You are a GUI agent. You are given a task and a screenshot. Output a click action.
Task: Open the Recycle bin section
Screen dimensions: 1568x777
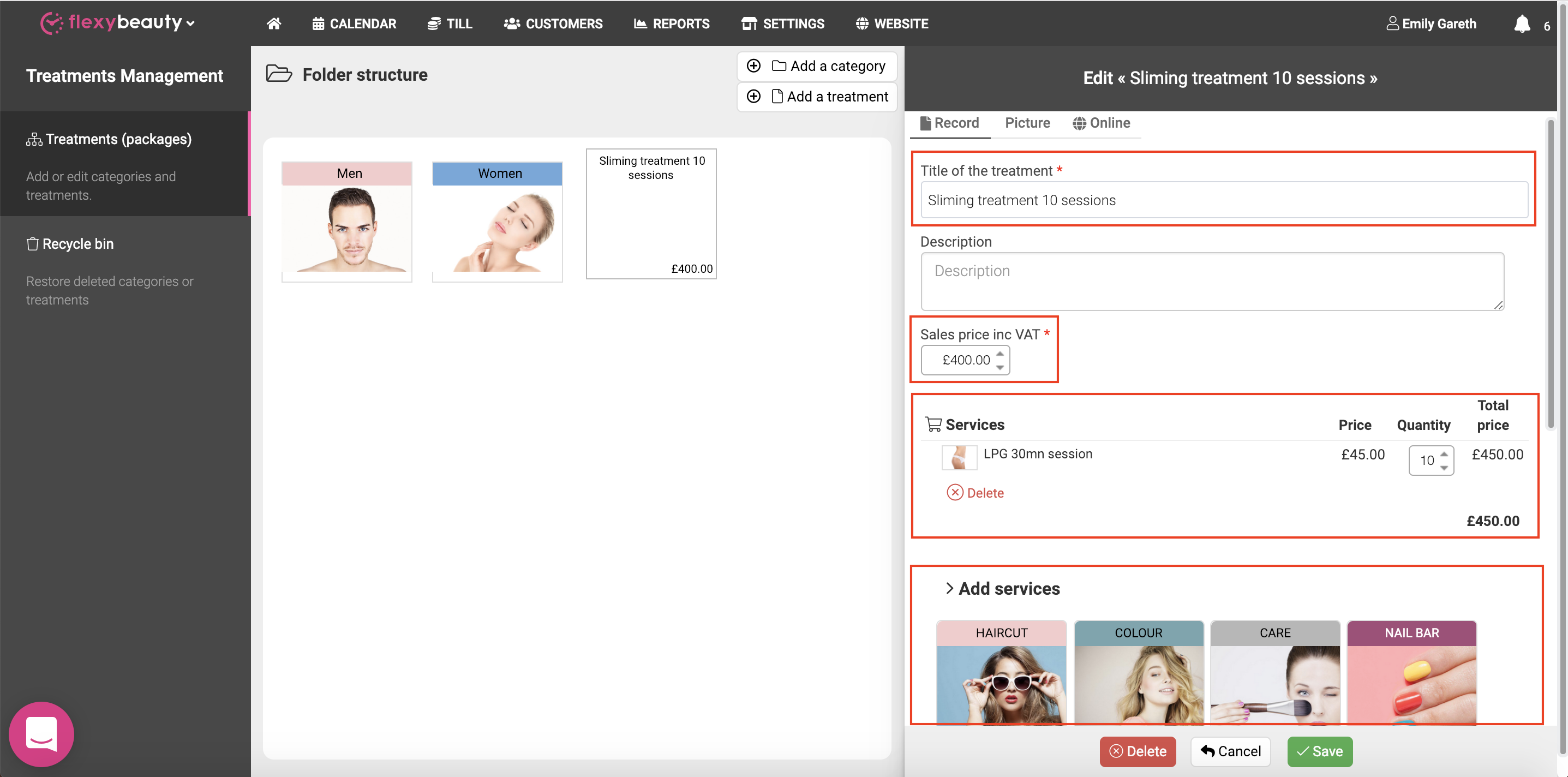(x=70, y=244)
